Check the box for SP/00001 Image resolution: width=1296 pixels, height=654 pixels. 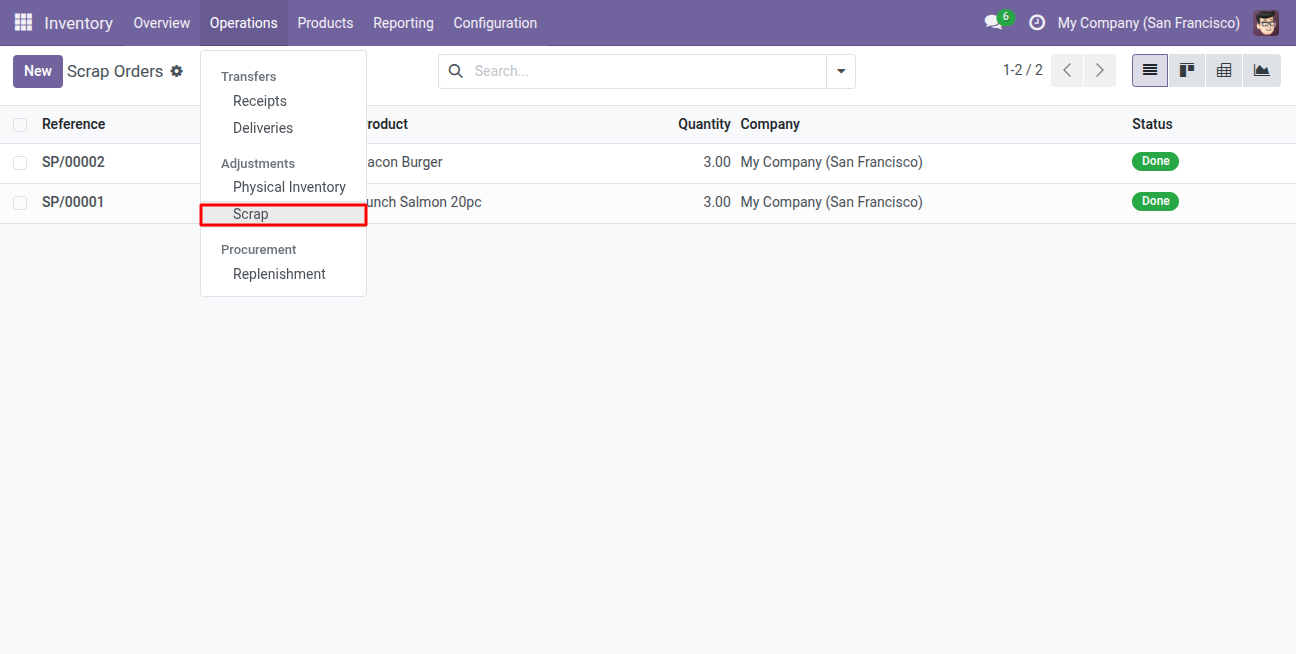(x=20, y=202)
